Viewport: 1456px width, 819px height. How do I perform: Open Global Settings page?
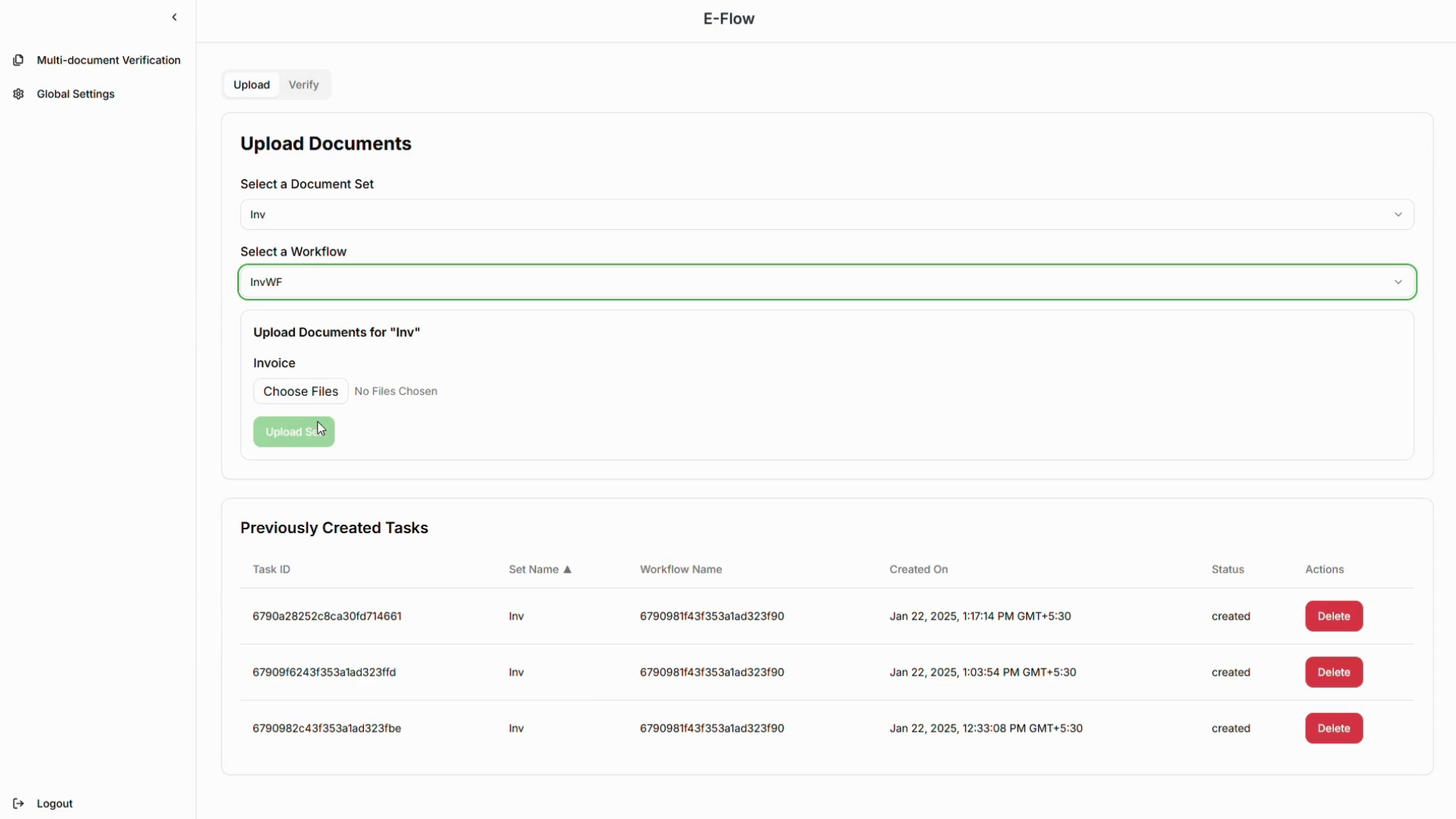coord(76,94)
